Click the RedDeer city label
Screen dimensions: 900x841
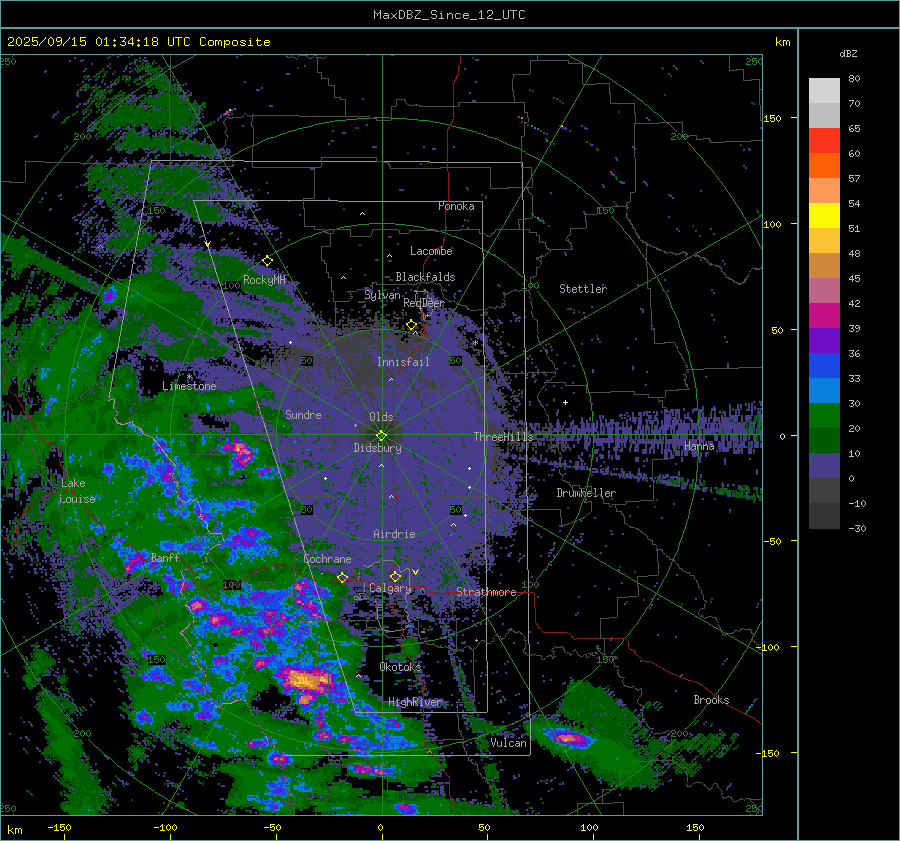(x=424, y=303)
